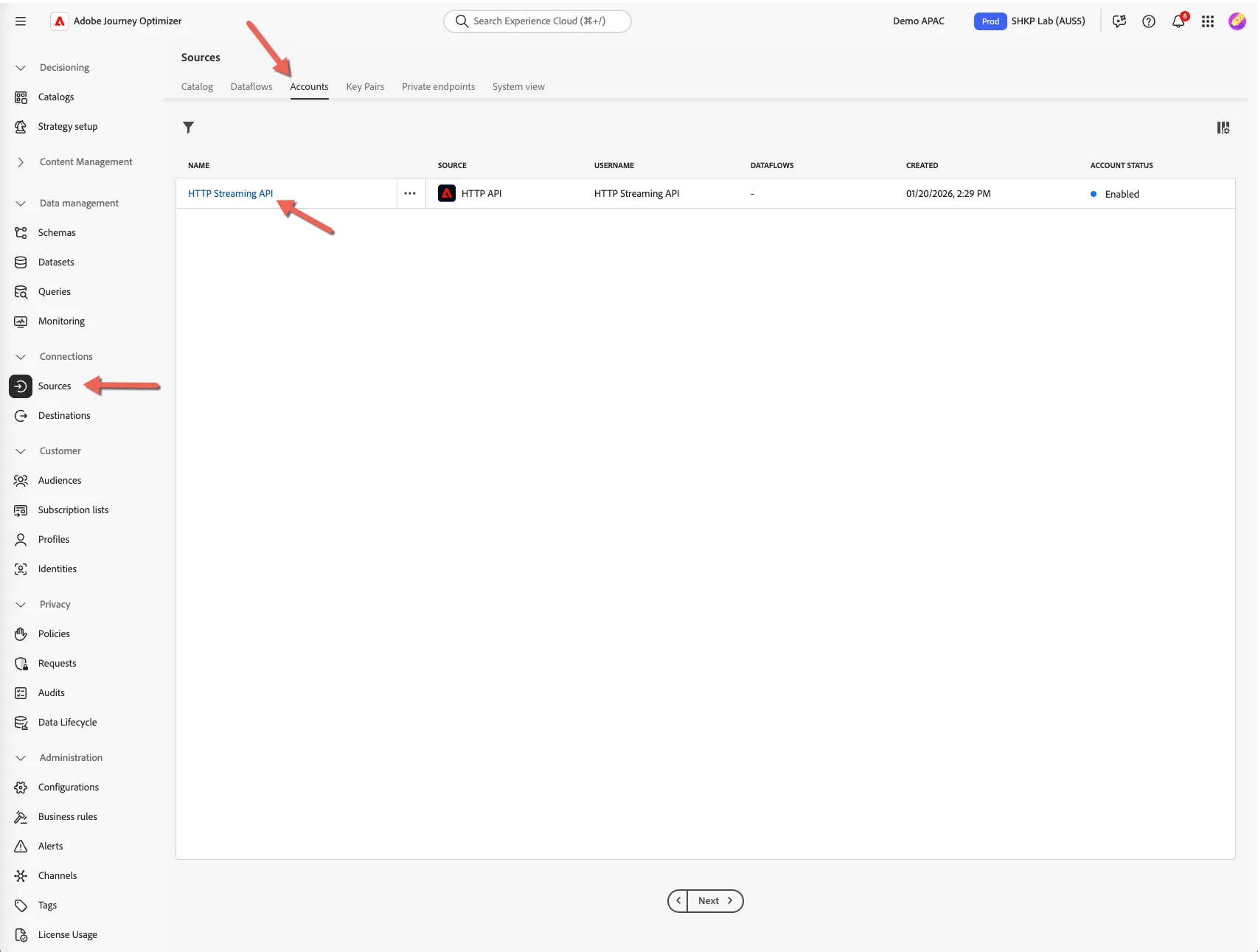This screenshot has width=1258, height=952.
Task: Collapse the Customer section
Action: tap(21, 451)
